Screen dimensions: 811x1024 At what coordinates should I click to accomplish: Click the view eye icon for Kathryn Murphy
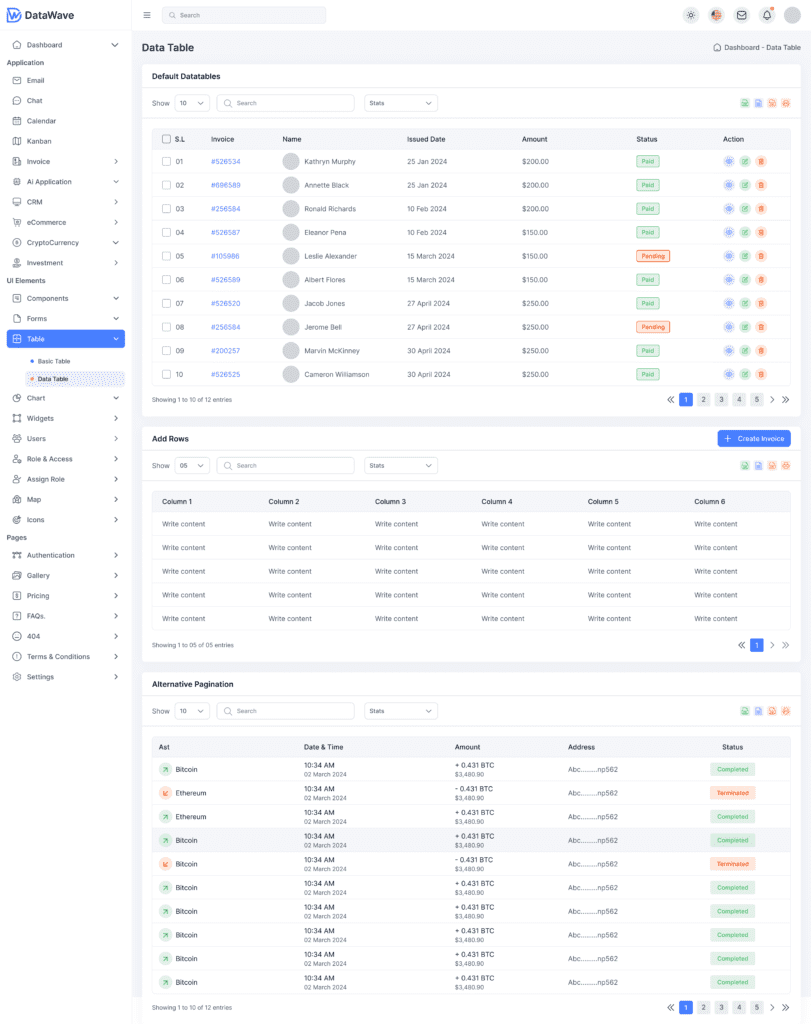click(729, 161)
